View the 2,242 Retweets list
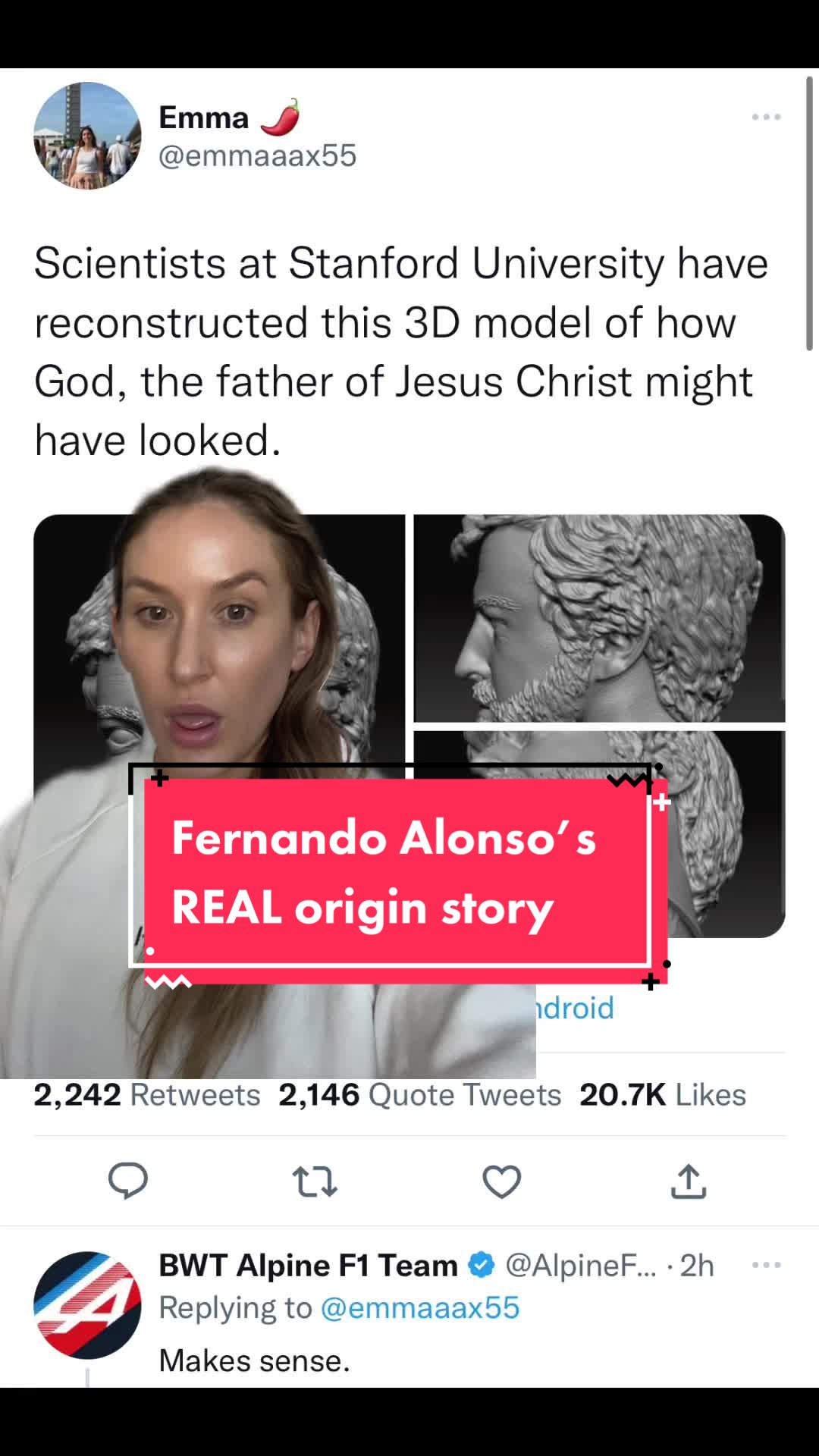 [x=147, y=1094]
